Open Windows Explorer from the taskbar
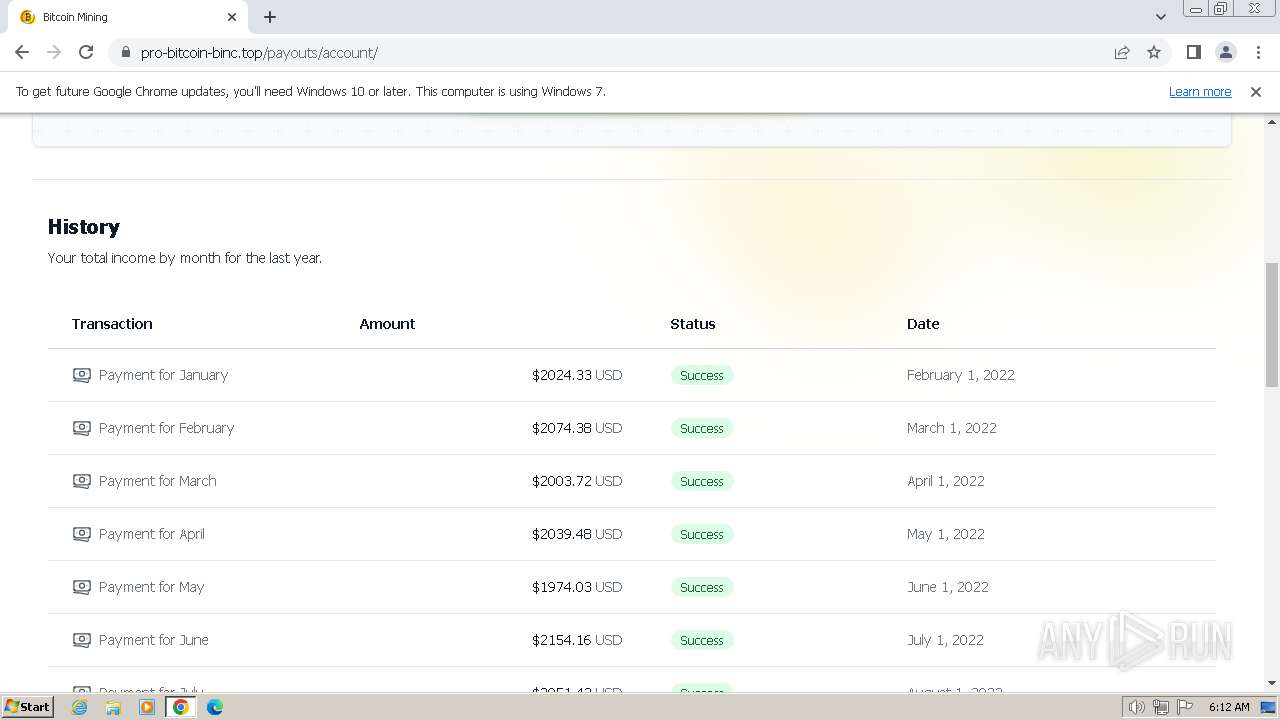Image resolution: width=1280 pixels, height=720 pixels. pos(113,707)
